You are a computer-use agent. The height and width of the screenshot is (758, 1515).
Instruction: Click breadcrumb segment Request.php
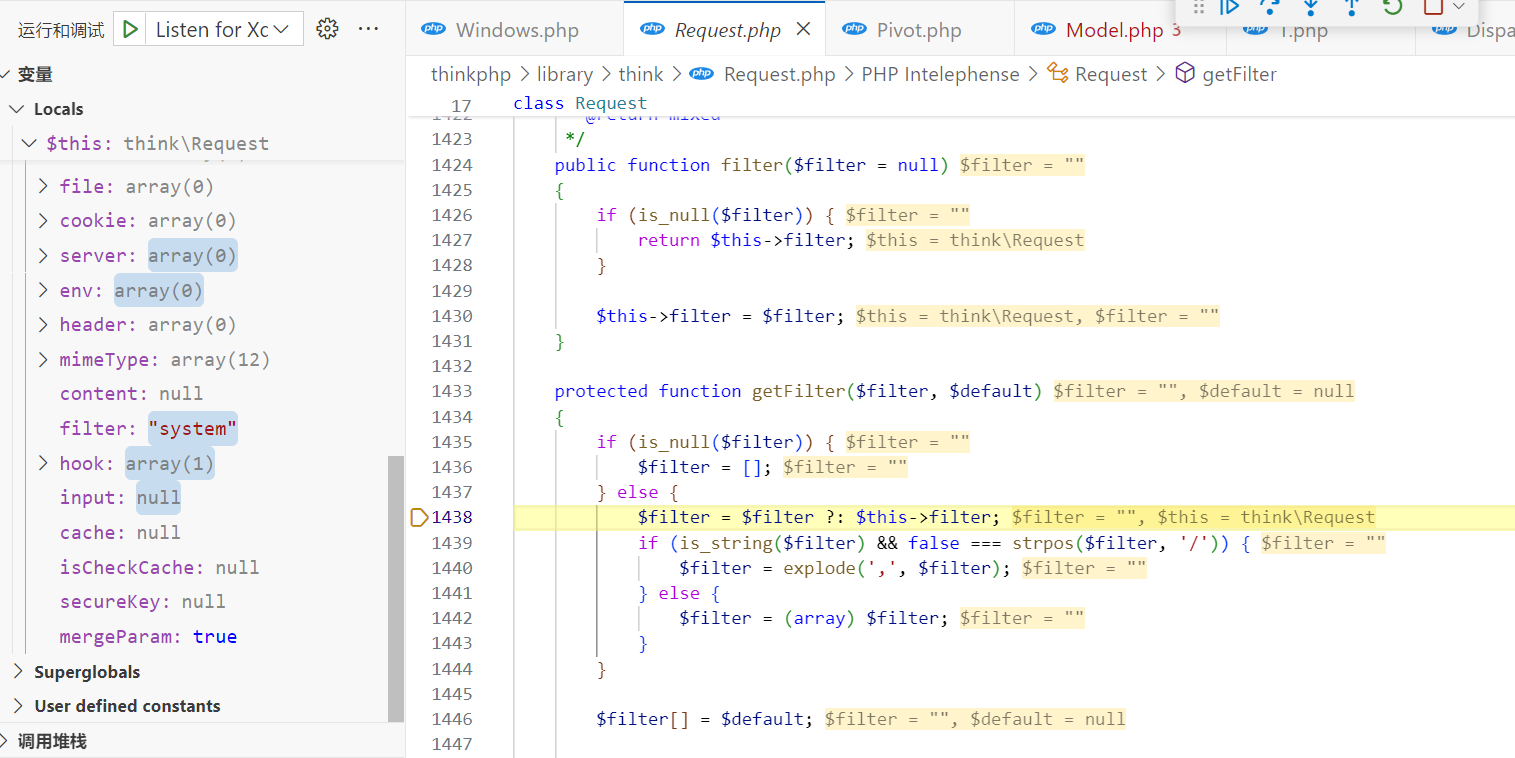[779, 74]
